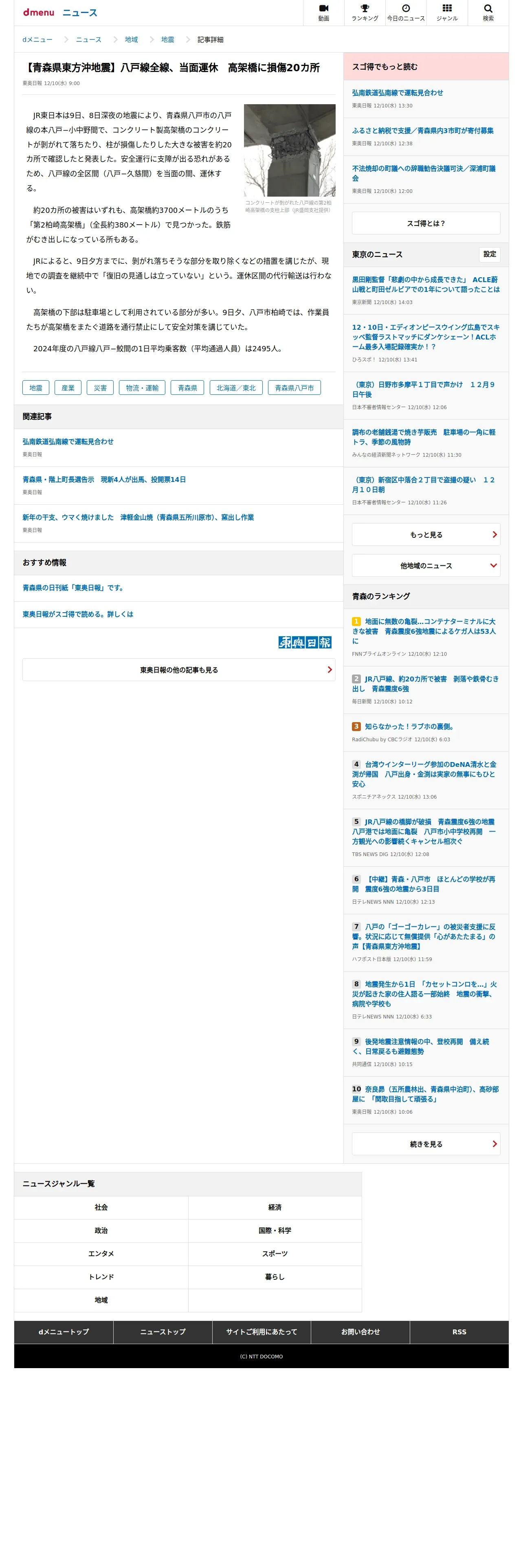Open ranking item number 1 badge article
The image size is (523, 1568).
[424, 631]
